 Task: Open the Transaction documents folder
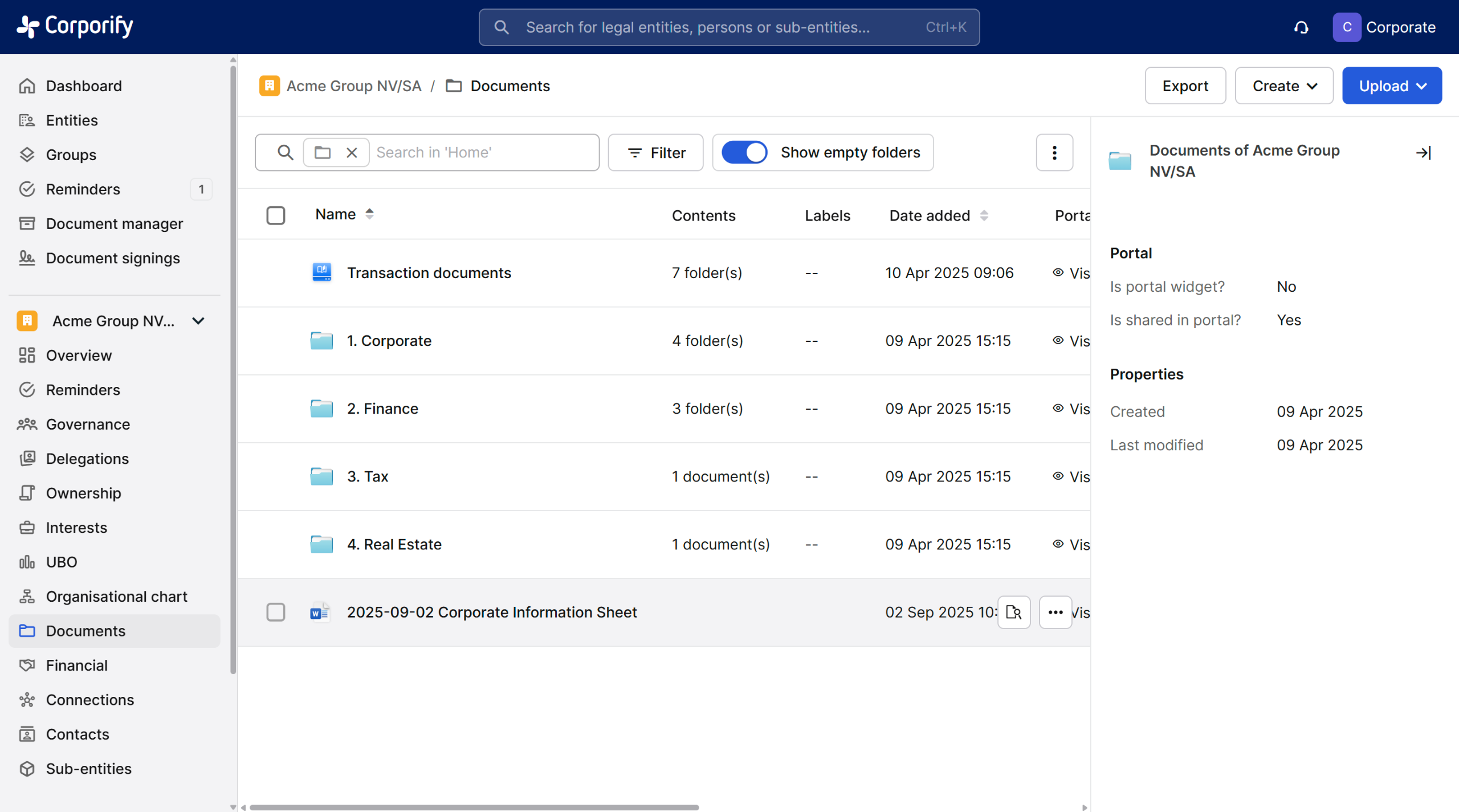(x=429, y=273)
